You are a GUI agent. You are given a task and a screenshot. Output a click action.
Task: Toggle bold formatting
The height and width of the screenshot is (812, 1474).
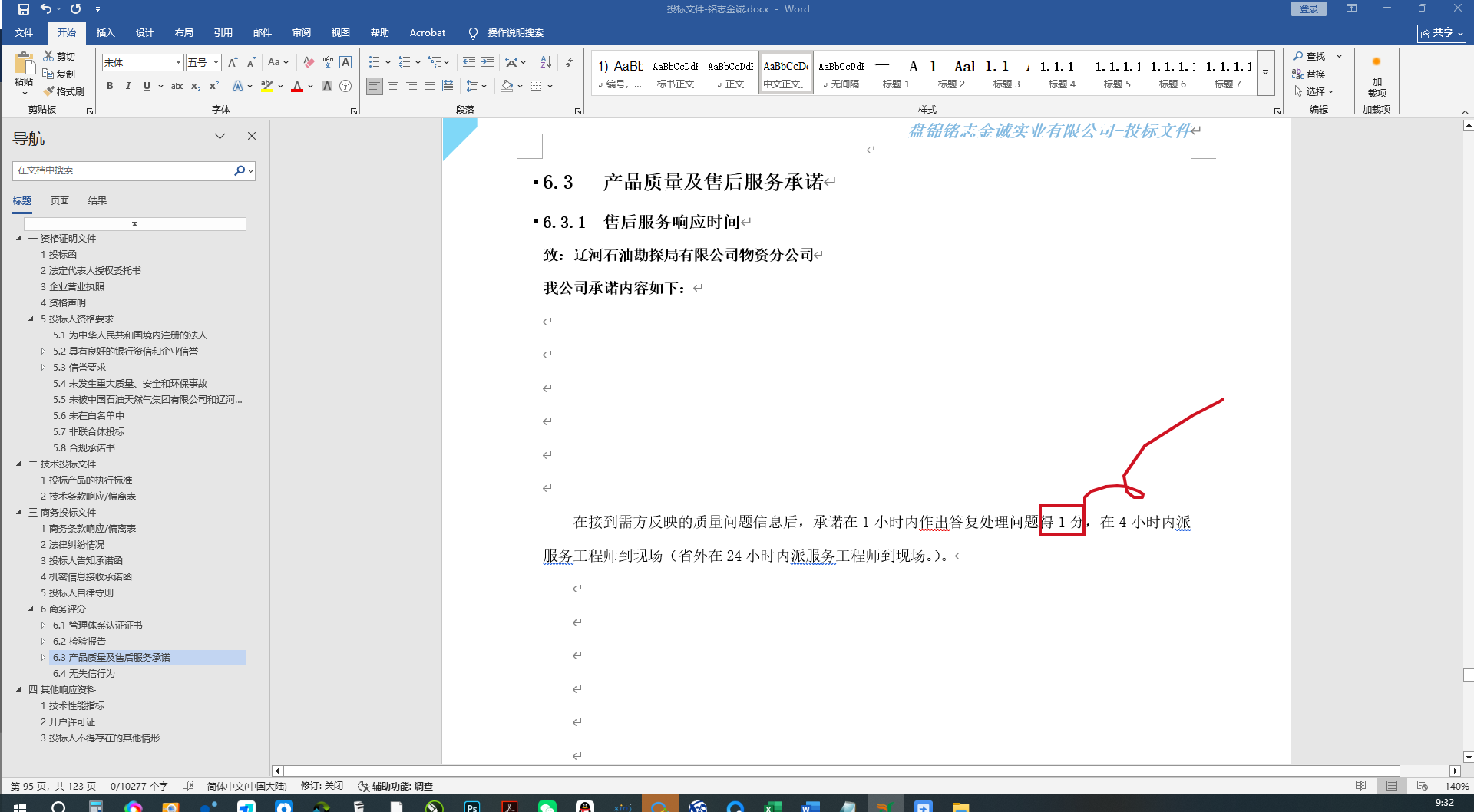(x=110, y=86)
